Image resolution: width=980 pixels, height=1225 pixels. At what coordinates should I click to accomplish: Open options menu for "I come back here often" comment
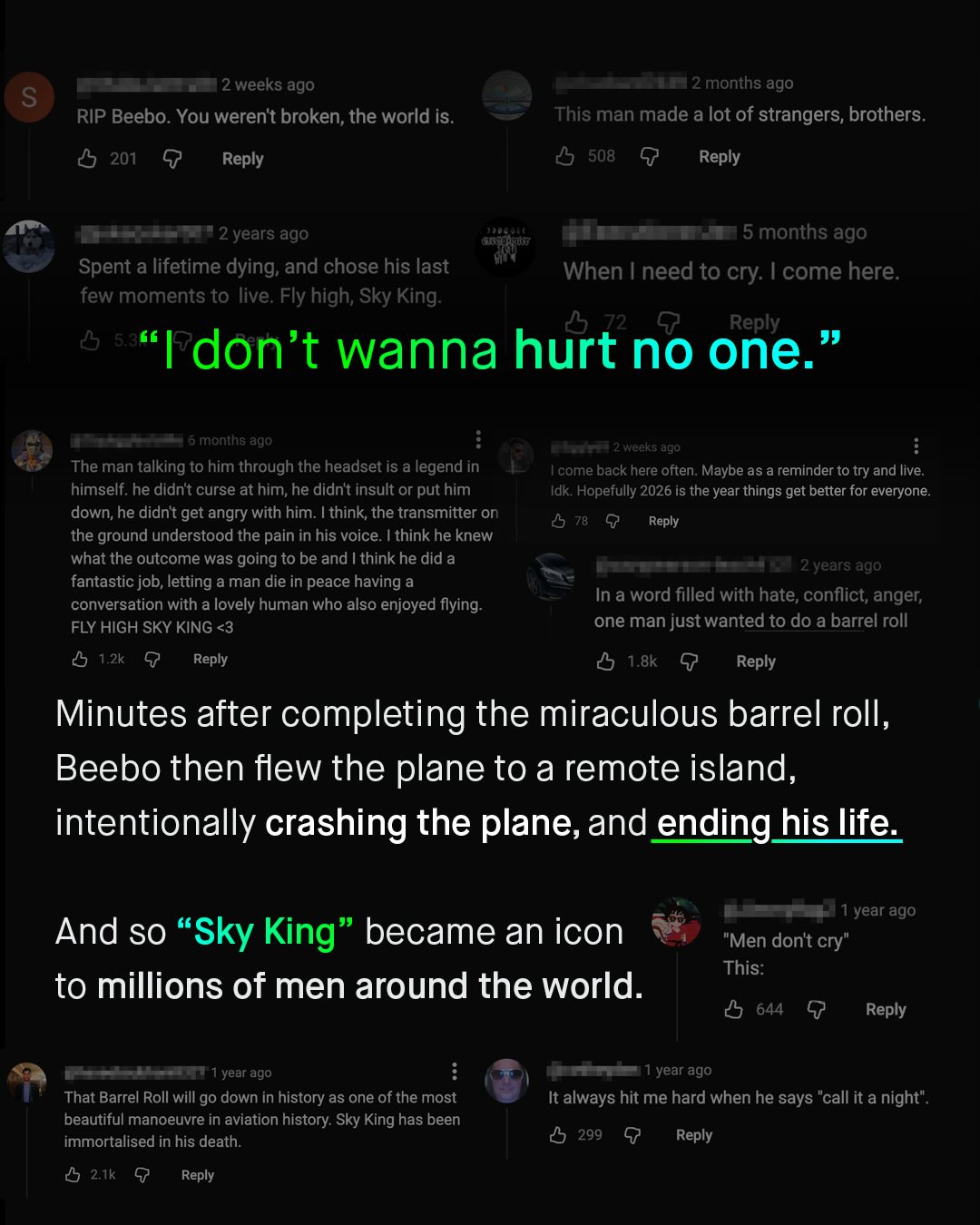[x=916, y=446]
